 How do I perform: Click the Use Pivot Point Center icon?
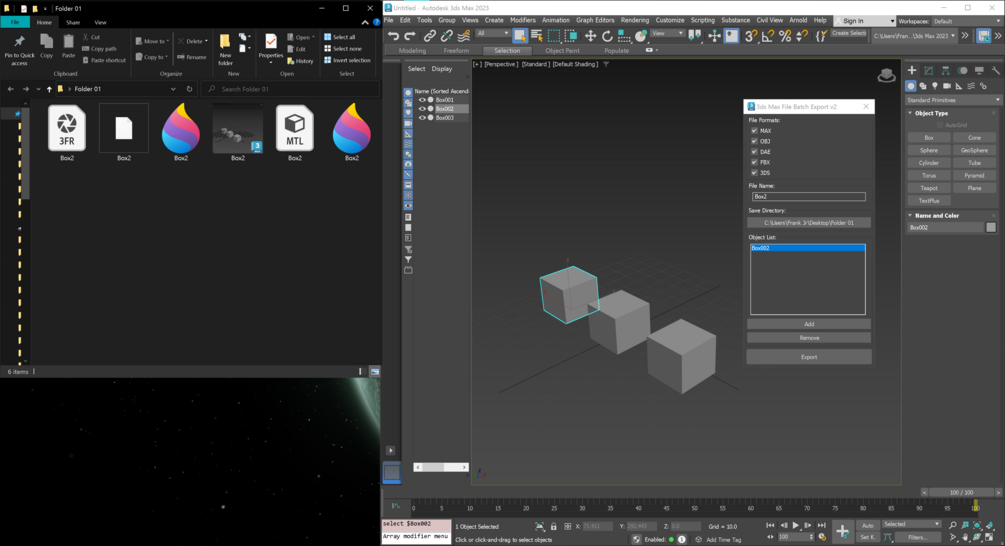point(695,36)
